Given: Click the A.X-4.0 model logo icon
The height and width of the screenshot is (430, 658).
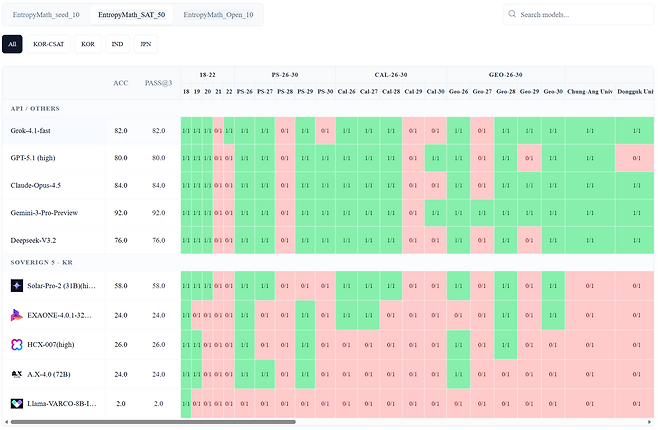Looking at the screenshot, I should click(x=16, y=374).
